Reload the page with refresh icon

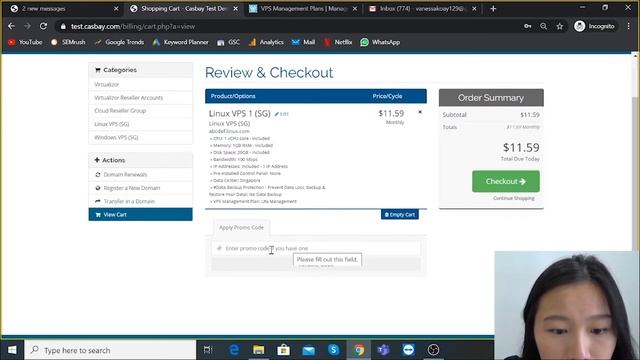coord(43,26)
